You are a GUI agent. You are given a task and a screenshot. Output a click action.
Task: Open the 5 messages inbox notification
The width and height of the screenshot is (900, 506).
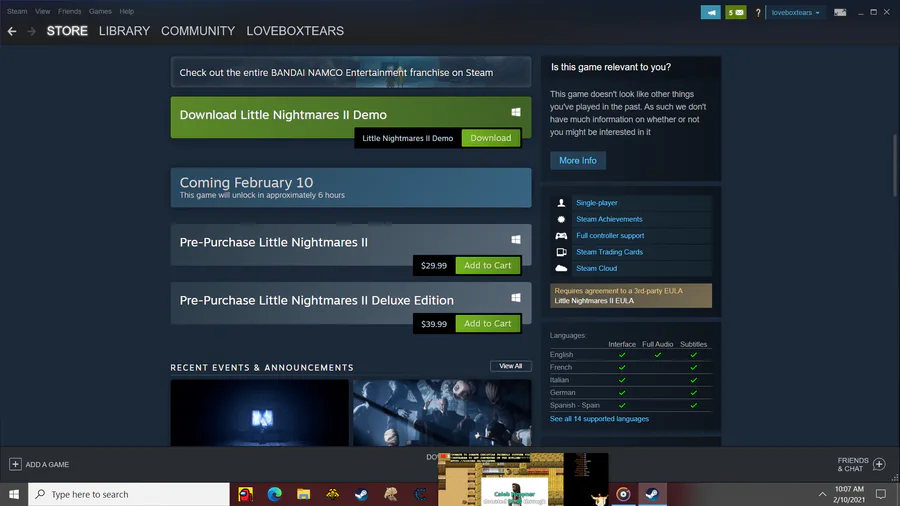pos(736,12)
